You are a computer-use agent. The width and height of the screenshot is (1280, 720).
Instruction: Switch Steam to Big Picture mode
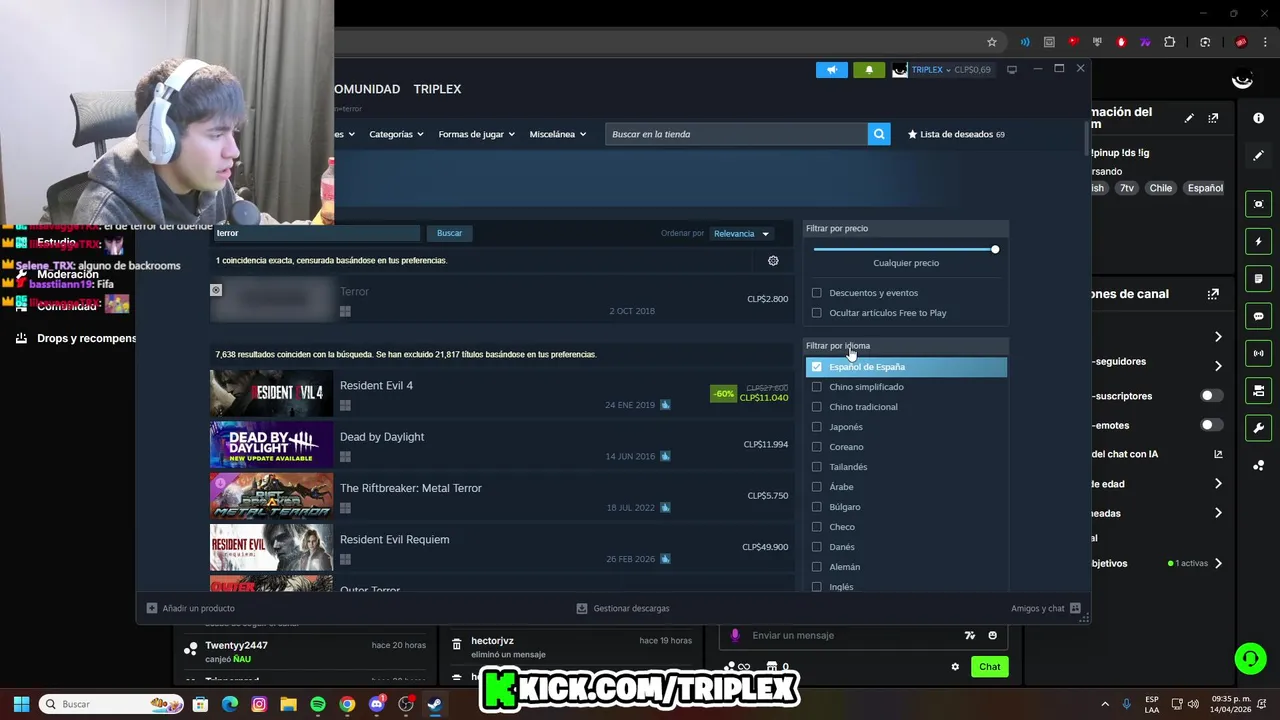(1012, 70)
